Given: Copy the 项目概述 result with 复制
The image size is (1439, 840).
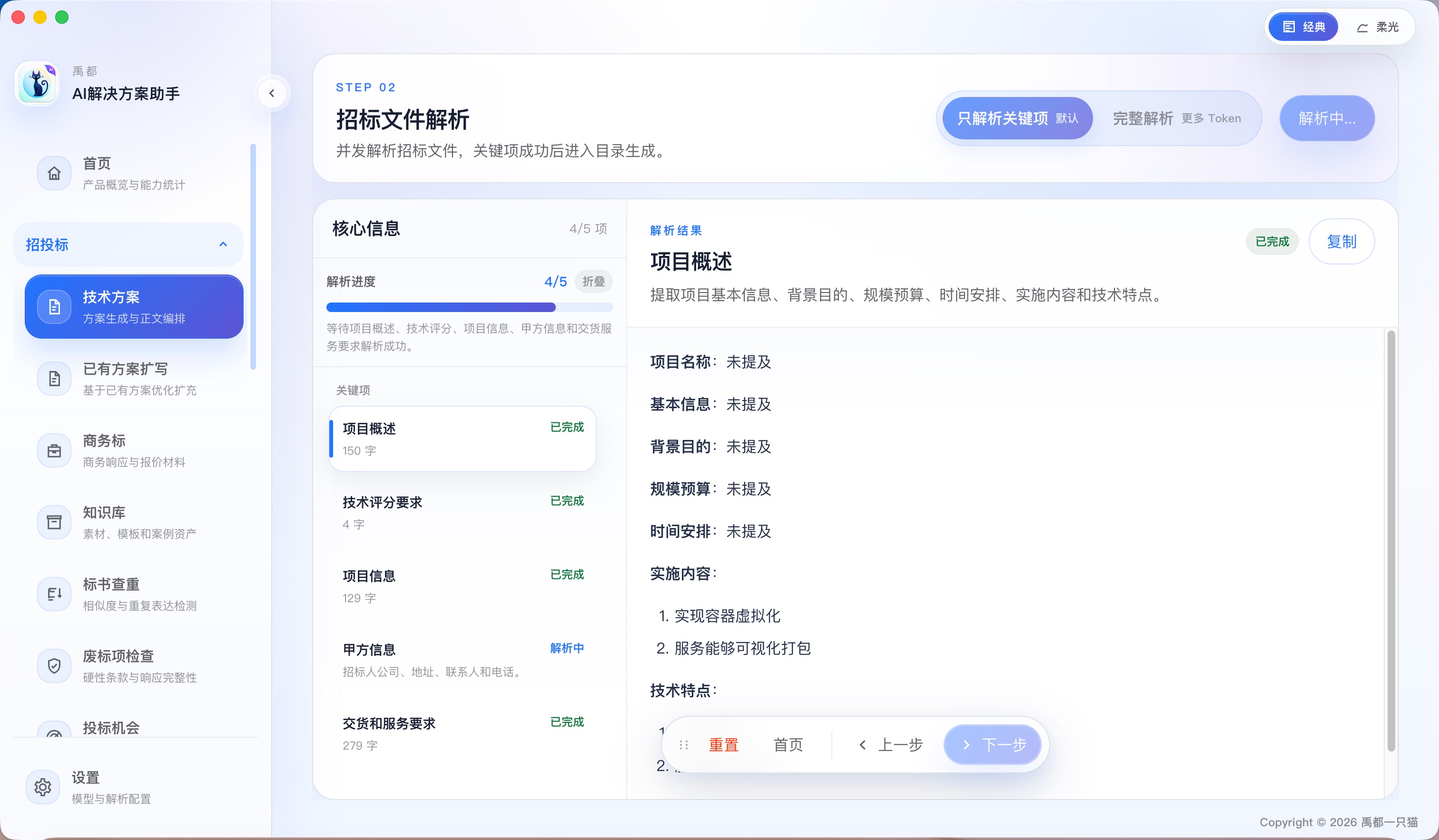Looking at the screenshot, I should pyautogui.click(x=1341, y=241).
